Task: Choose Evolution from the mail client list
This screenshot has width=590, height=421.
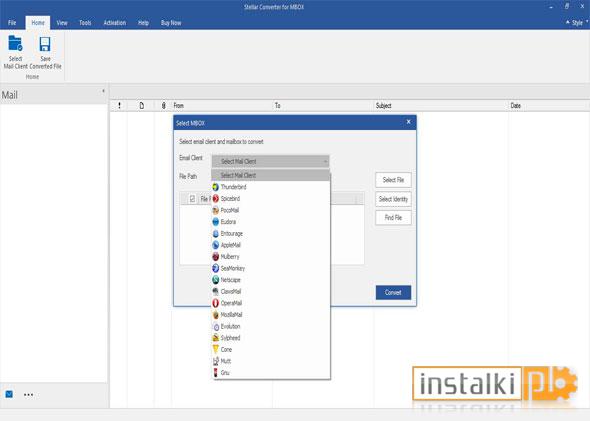Action: [x=271, y=327]
